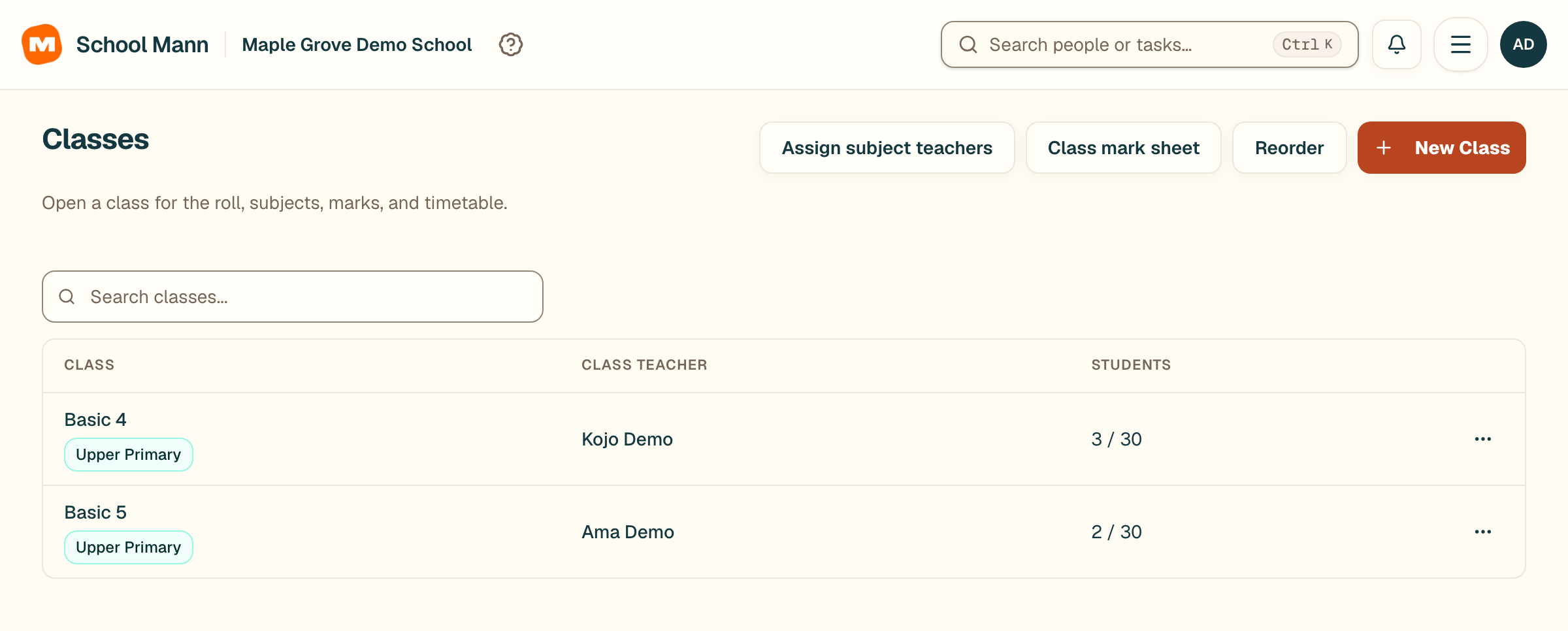Open the notifications bell
The image size is (1568, 631).
click(1396, 44)
